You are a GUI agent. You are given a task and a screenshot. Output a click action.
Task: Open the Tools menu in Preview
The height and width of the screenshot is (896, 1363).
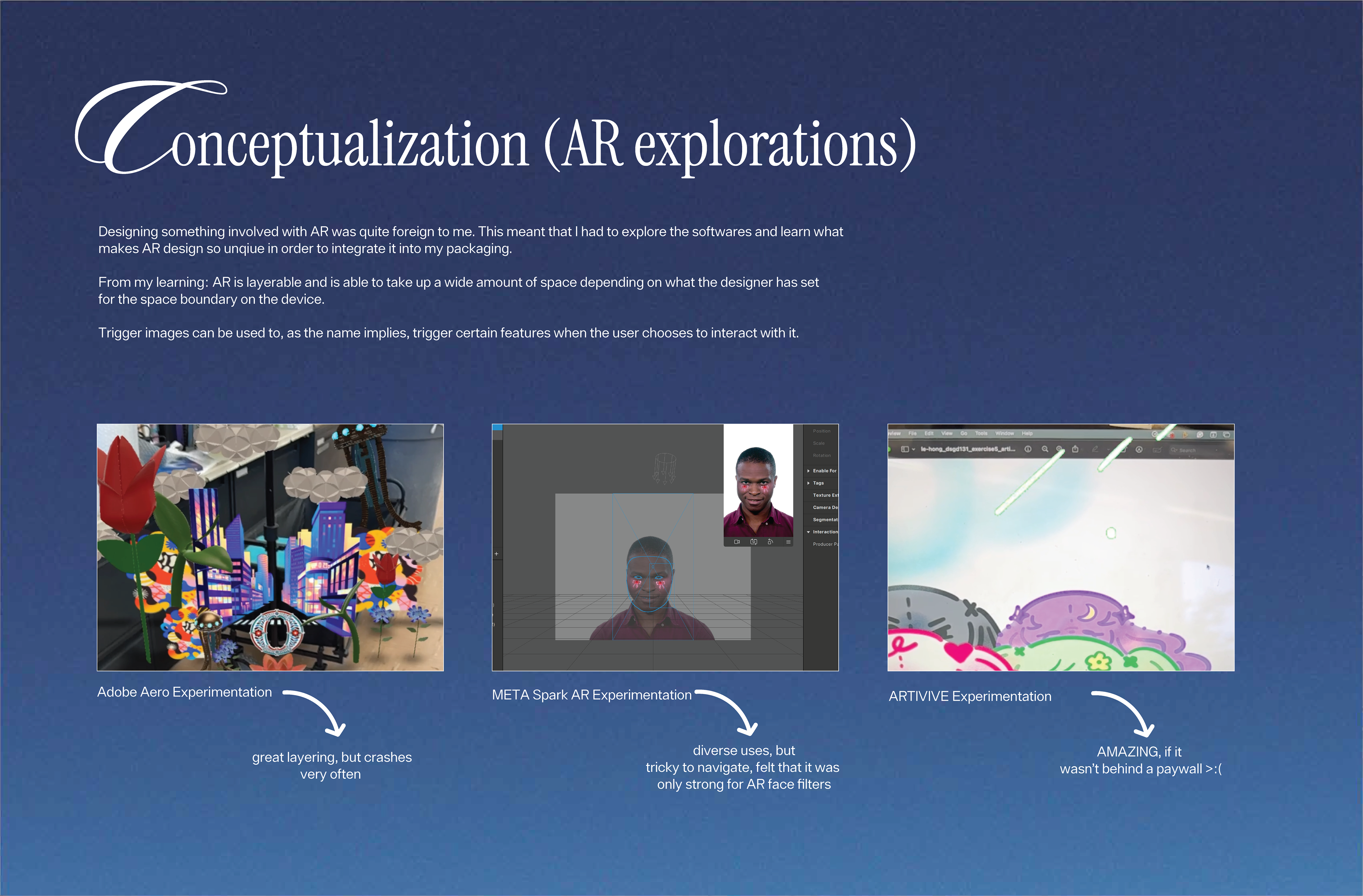point(981,434)
